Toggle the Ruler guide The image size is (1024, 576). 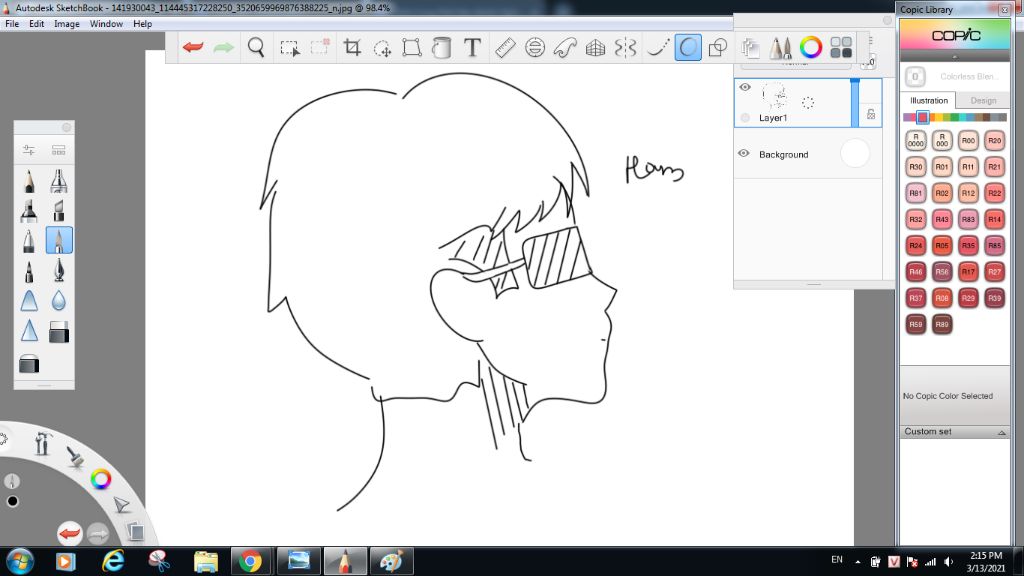505,48
